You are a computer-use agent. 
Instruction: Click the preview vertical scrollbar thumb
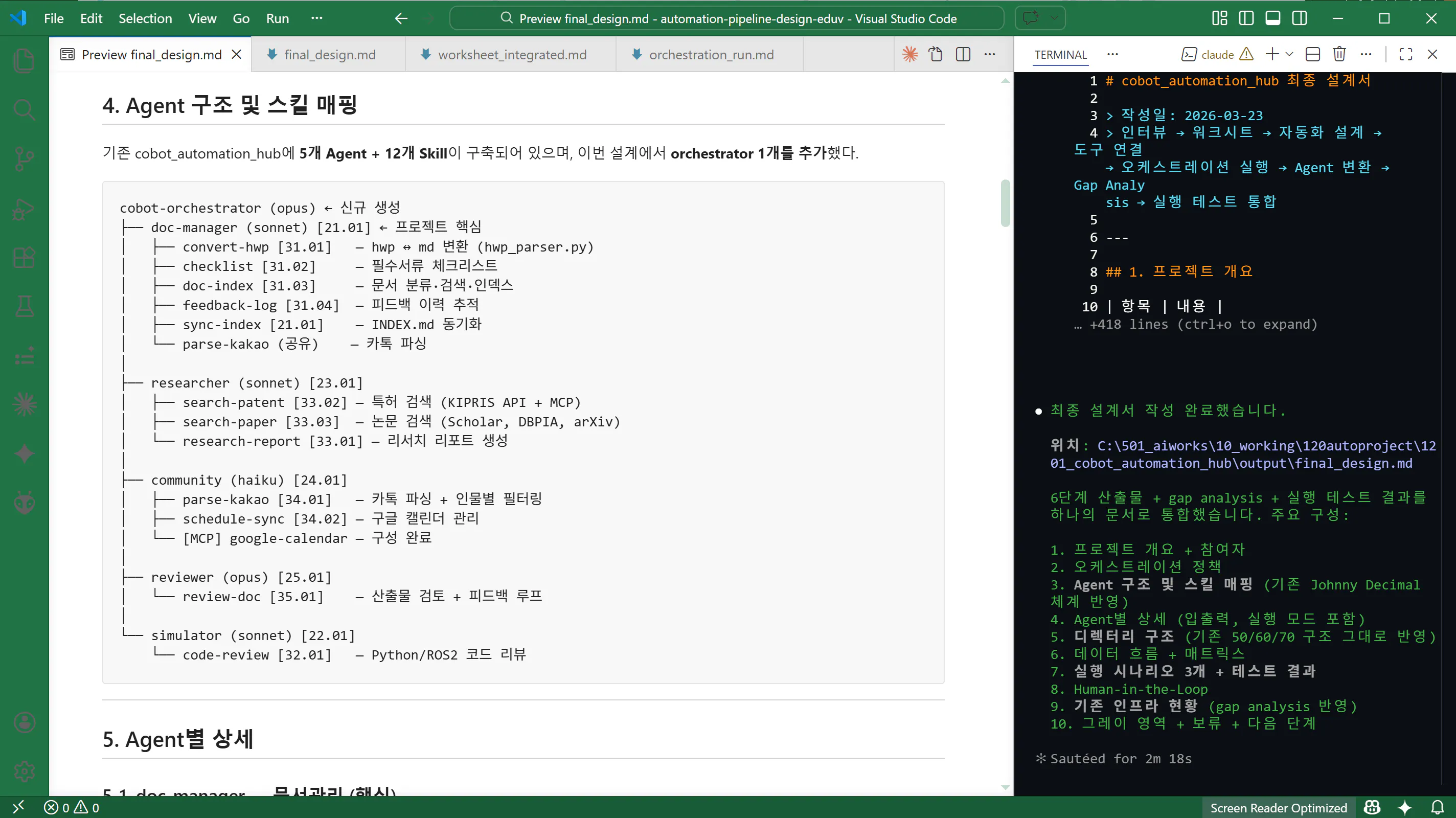pos(1005,203)
